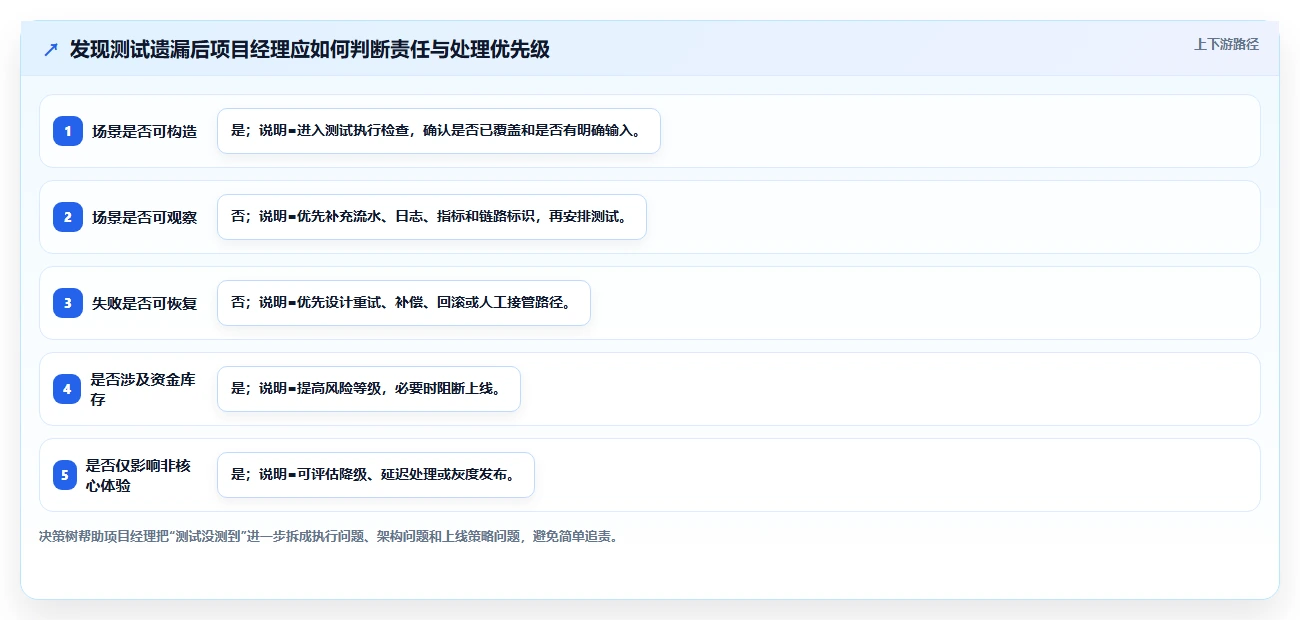Open the answer box 可评估降级、延迟处理

[x=376, y=475]
